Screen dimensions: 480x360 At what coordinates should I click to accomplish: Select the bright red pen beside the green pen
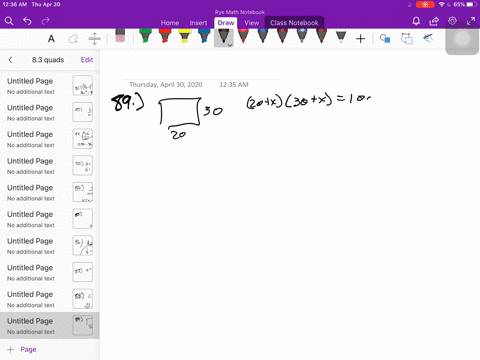tap(165, 36)
